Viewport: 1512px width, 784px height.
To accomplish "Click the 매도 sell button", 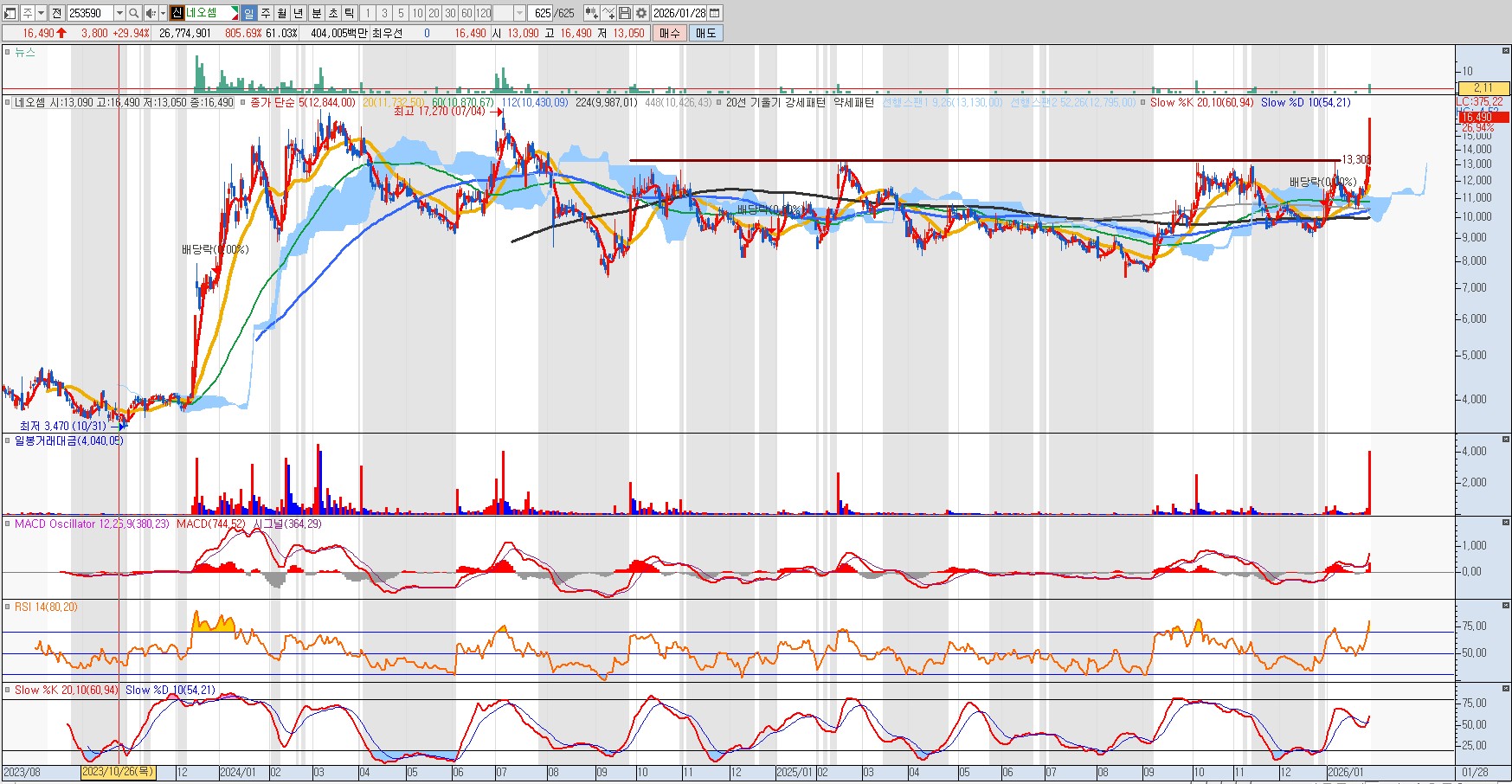I will coord(705,33).
